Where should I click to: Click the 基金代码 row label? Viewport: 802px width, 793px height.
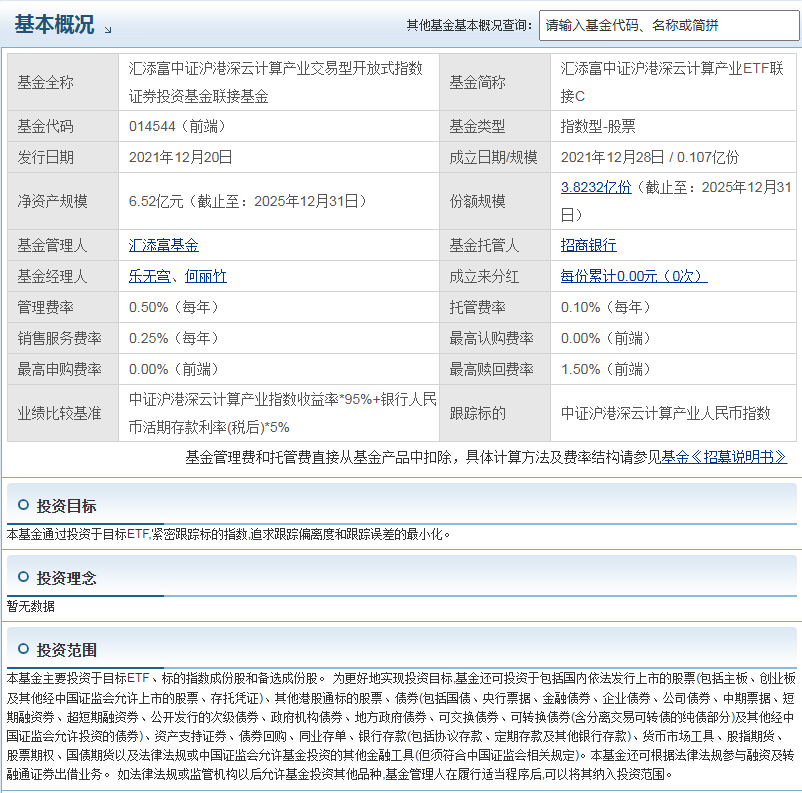(x=46, y=126)
